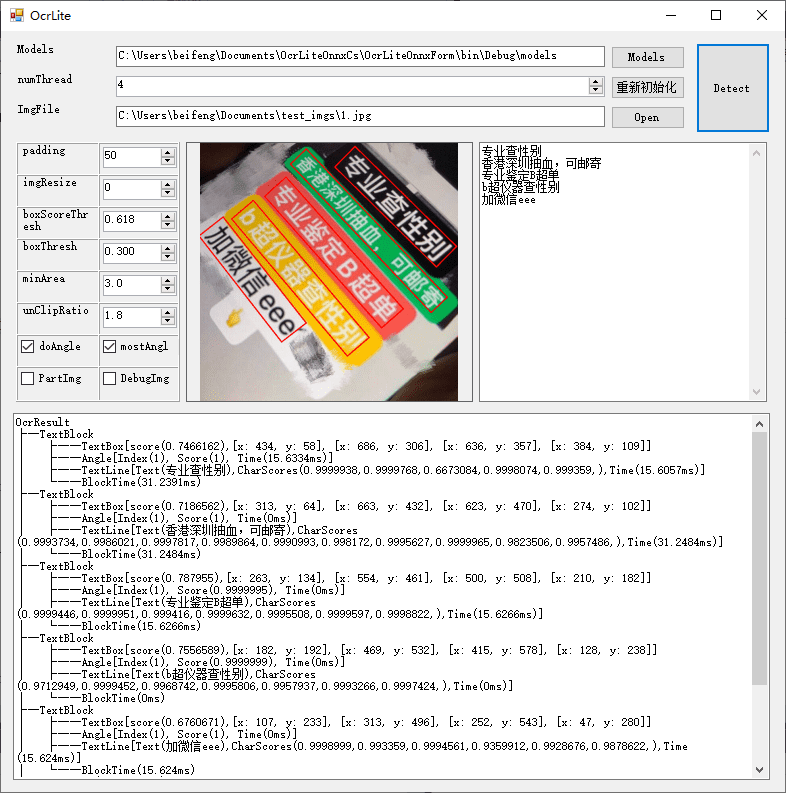
Task: Minimize the OcrLite window
Action: click(671, 15)
